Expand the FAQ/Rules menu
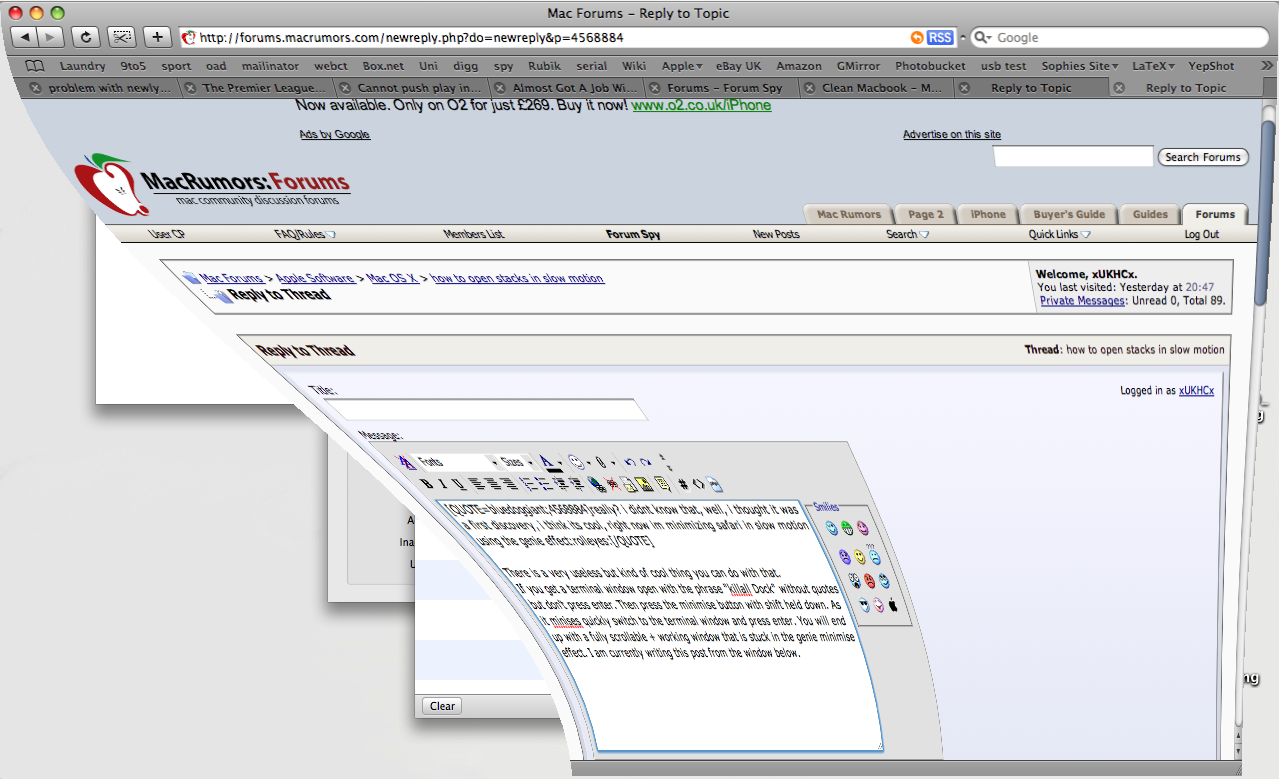 point(305,234)
